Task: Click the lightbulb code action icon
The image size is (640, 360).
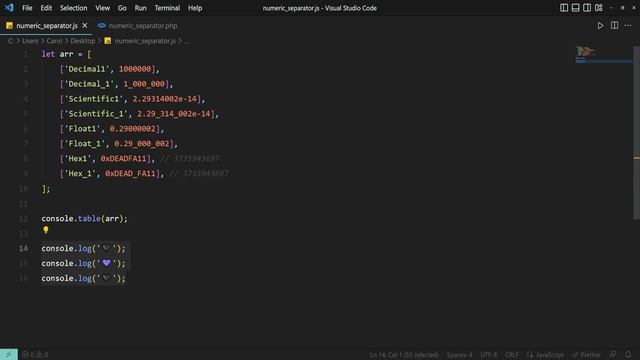Action: (46, 230)
